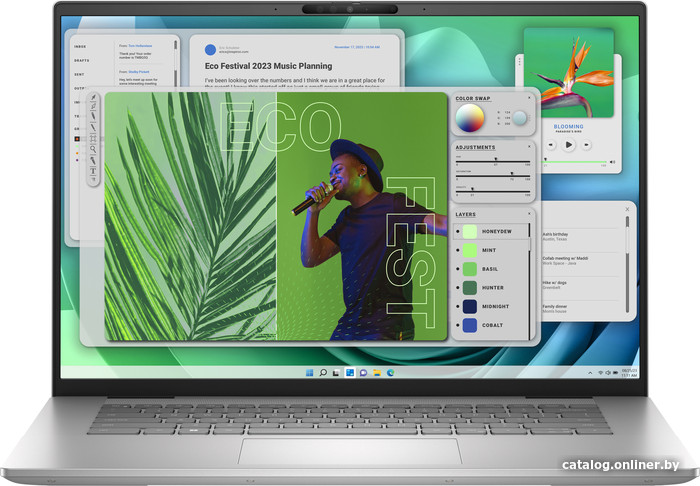Open the Inbox folder in mail
This screenshot has height=486, width=700.
click(80, 46)
